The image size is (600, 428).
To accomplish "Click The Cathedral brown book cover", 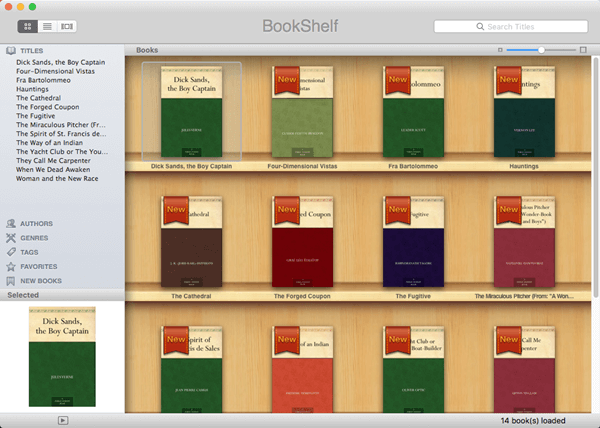I will [x=191, y=242].
